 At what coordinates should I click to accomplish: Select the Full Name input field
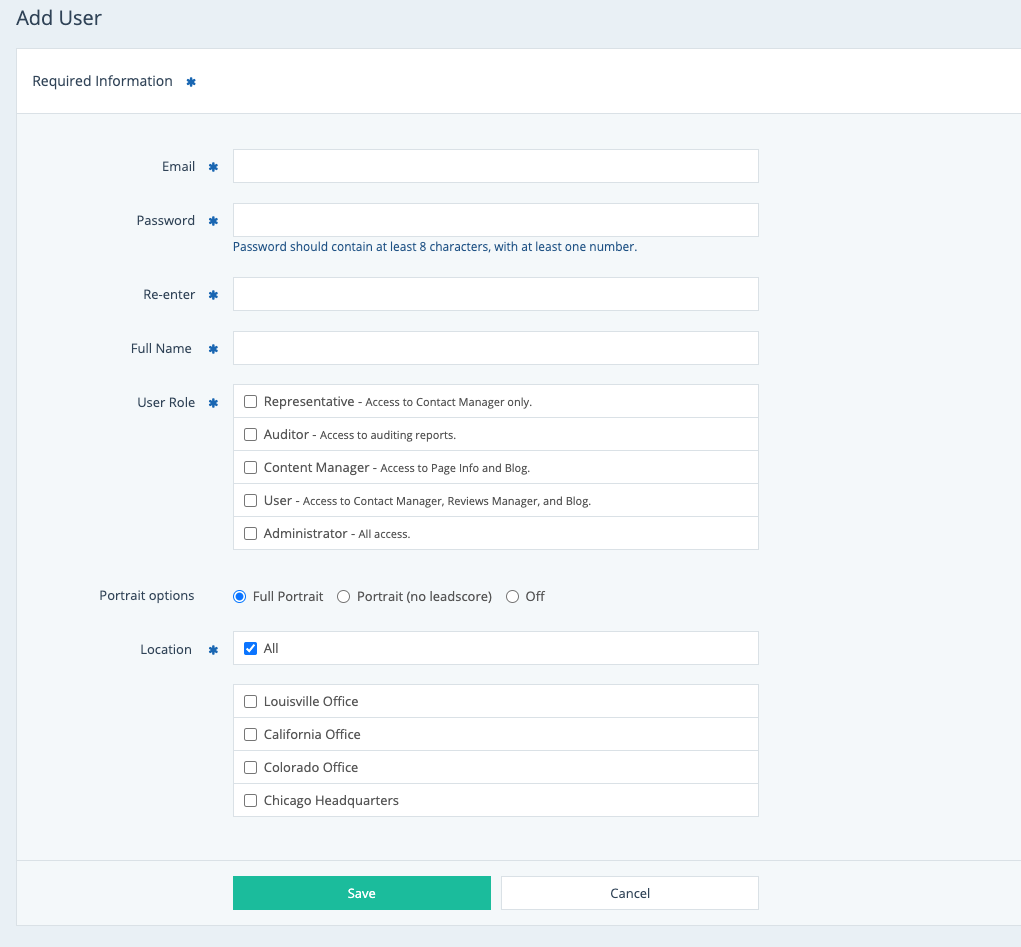point(495,348)
